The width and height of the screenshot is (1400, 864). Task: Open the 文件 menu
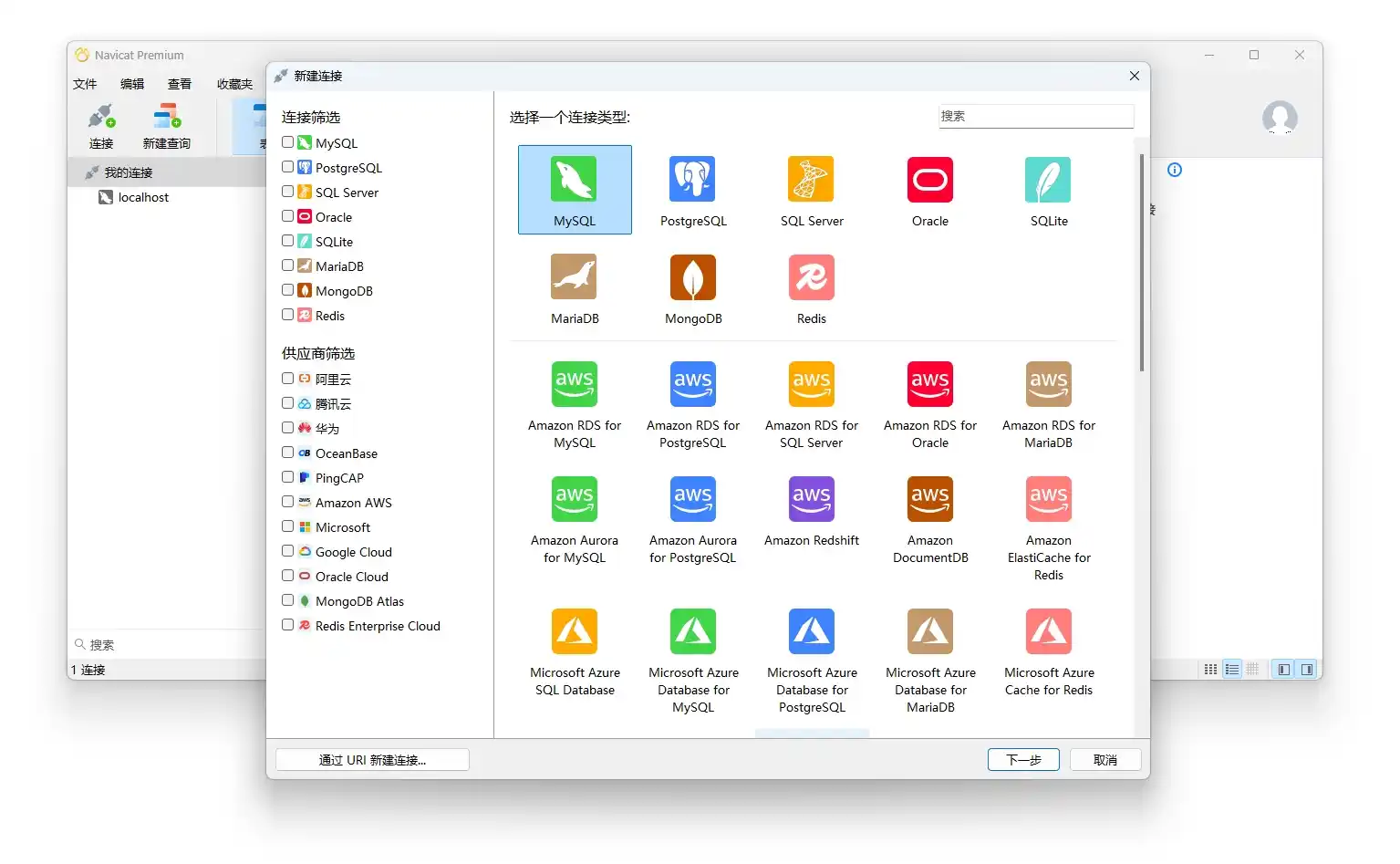(85, 84)
